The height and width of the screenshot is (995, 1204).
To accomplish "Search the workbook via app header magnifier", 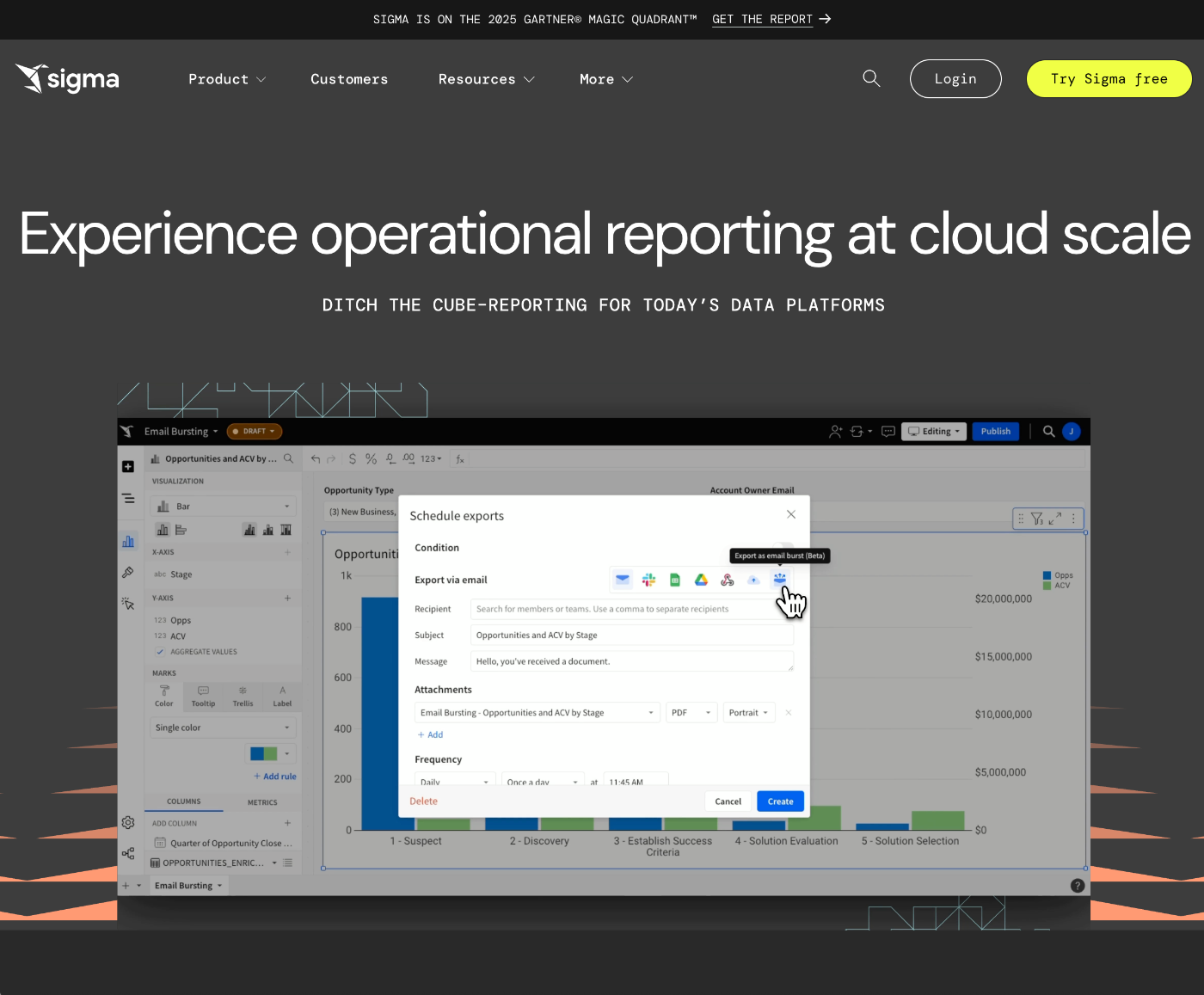I will [1049, 432].
